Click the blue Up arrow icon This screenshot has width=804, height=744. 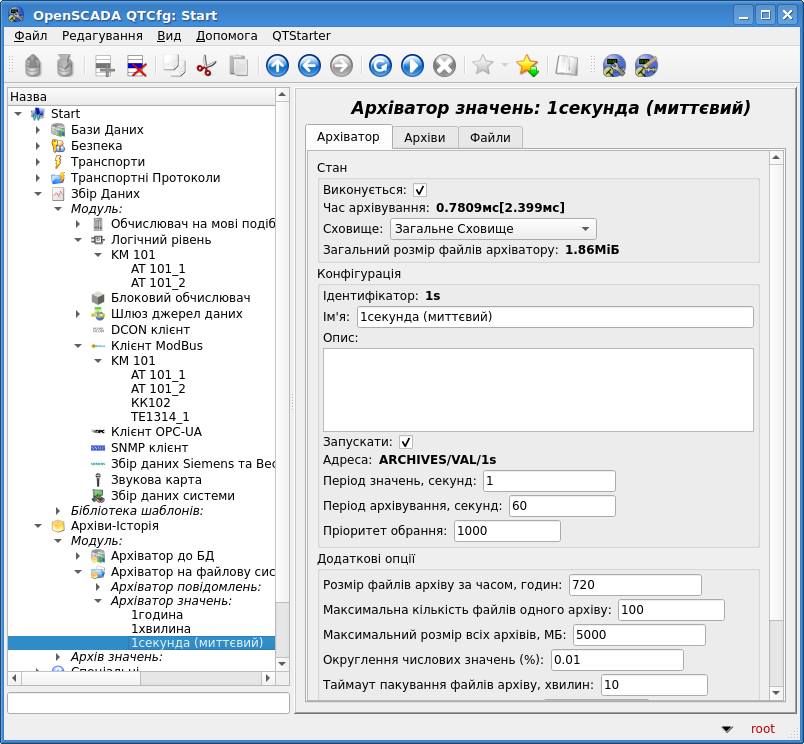click(x=277, y=66)
